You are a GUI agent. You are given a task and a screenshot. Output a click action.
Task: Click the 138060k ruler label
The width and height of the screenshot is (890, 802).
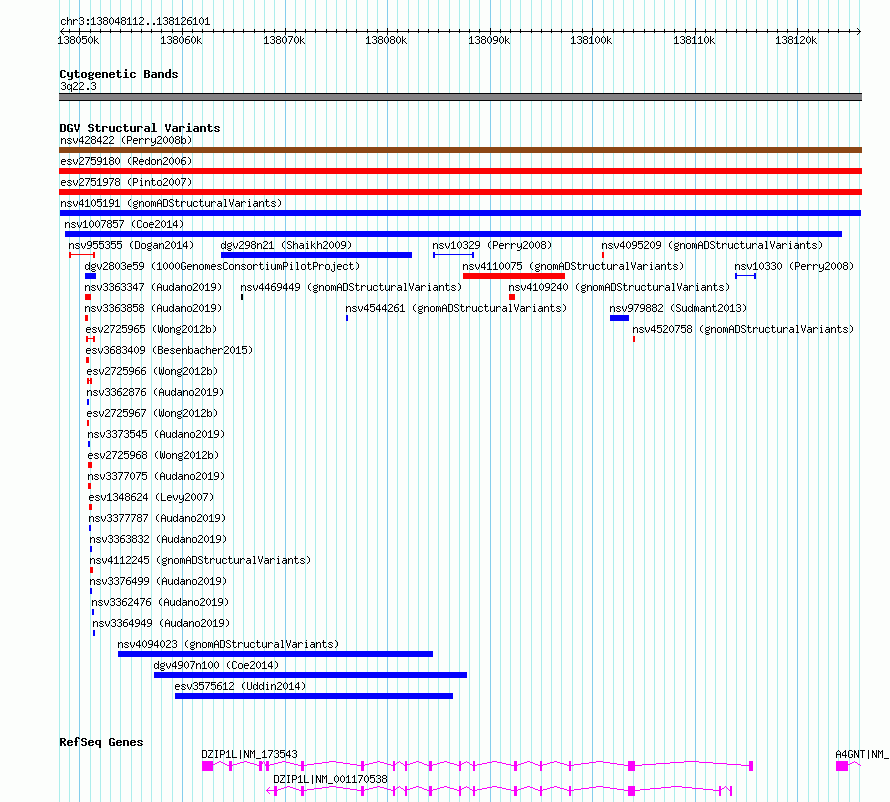[x=181, y=40]
